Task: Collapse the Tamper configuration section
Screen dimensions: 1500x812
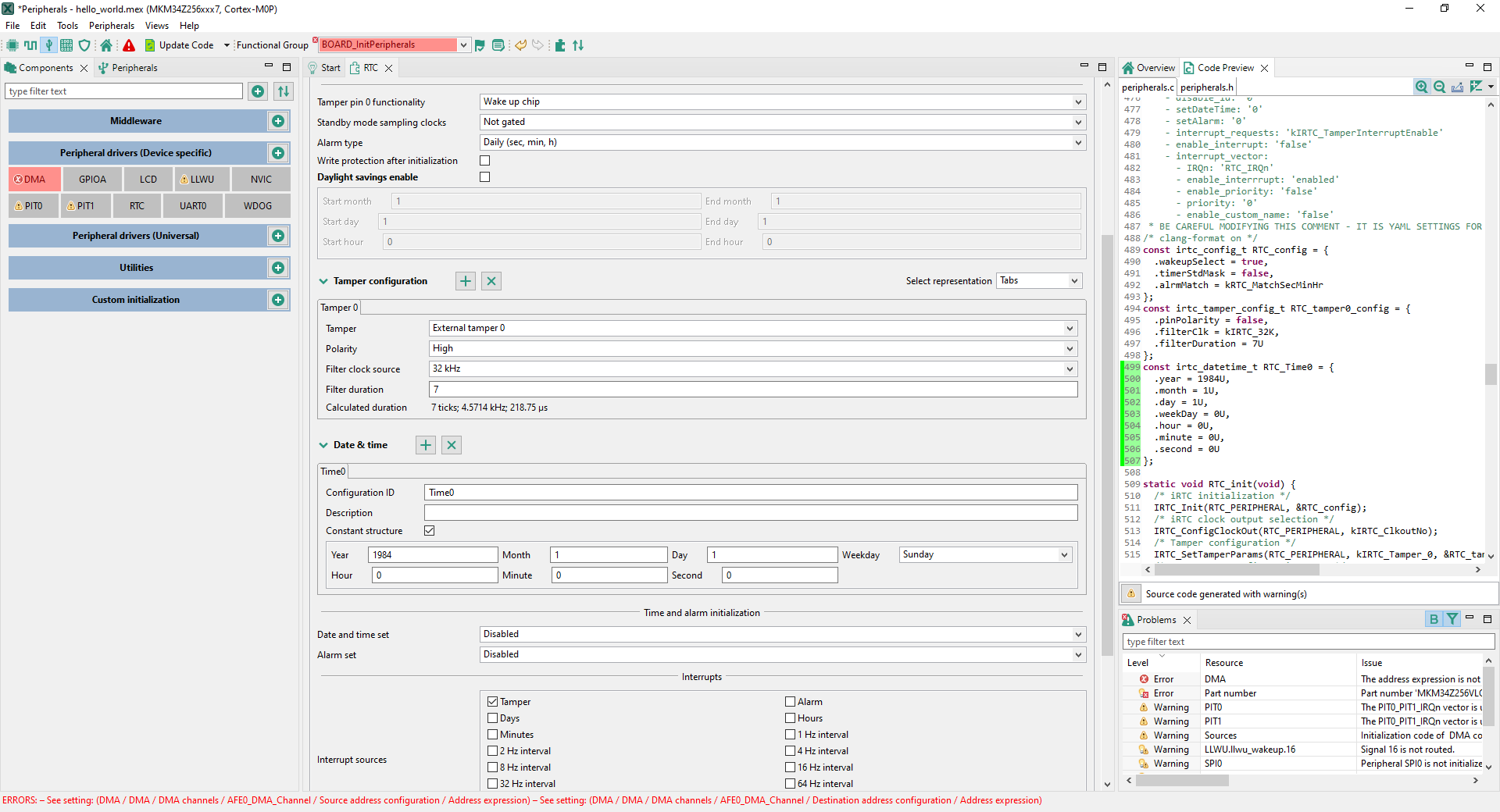Action: pyautogui.click(x=323, y=281)
